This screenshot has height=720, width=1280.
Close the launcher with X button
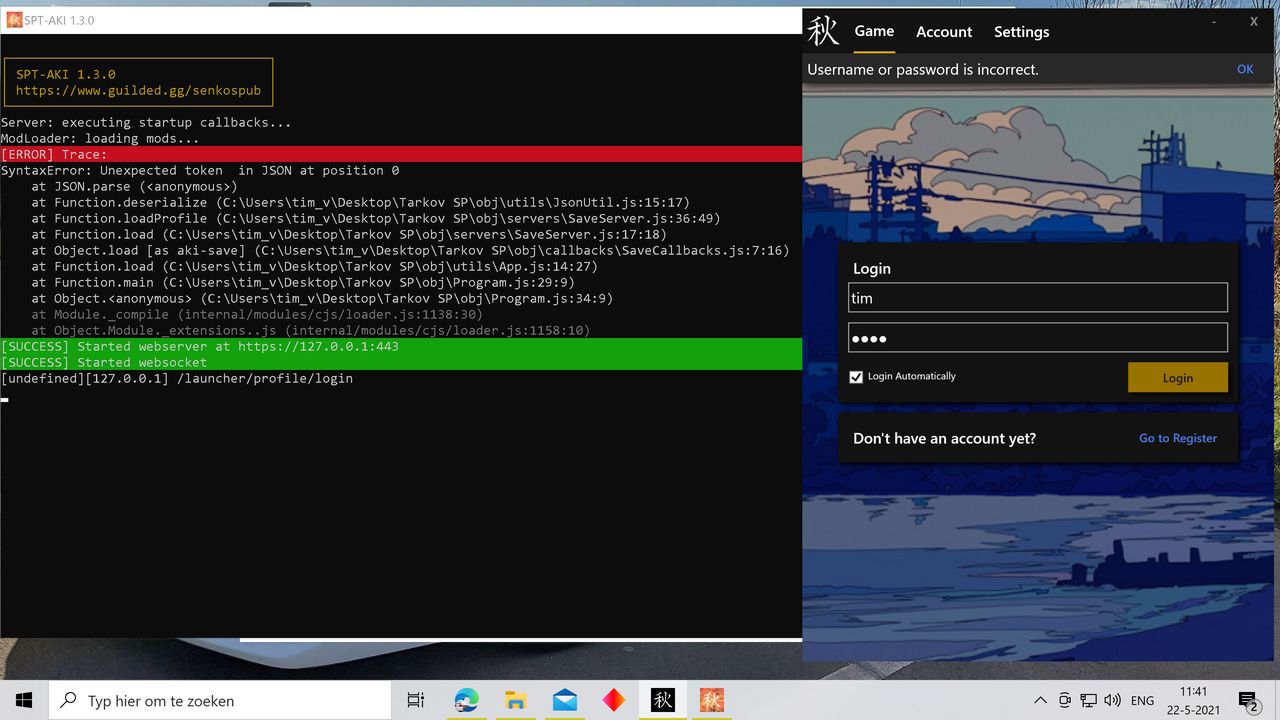click(1254, 21)
